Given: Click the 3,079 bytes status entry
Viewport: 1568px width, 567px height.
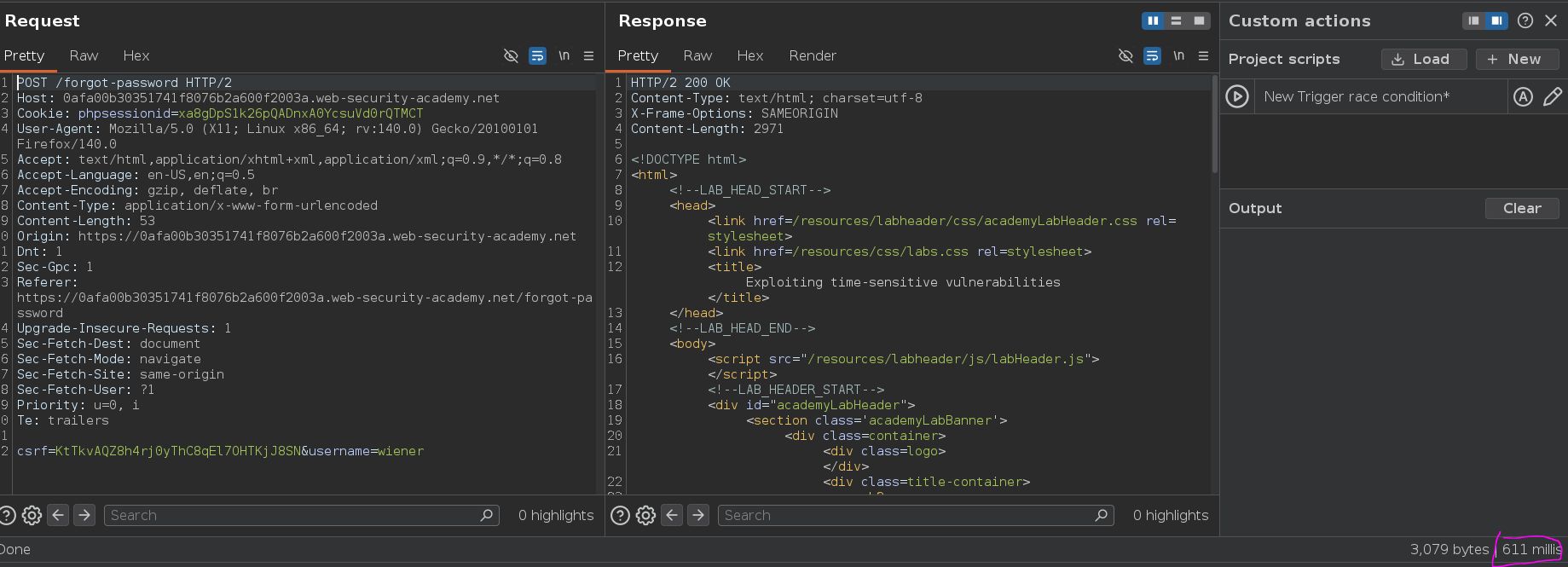Looking at the screenshot, I should 1449,549.
